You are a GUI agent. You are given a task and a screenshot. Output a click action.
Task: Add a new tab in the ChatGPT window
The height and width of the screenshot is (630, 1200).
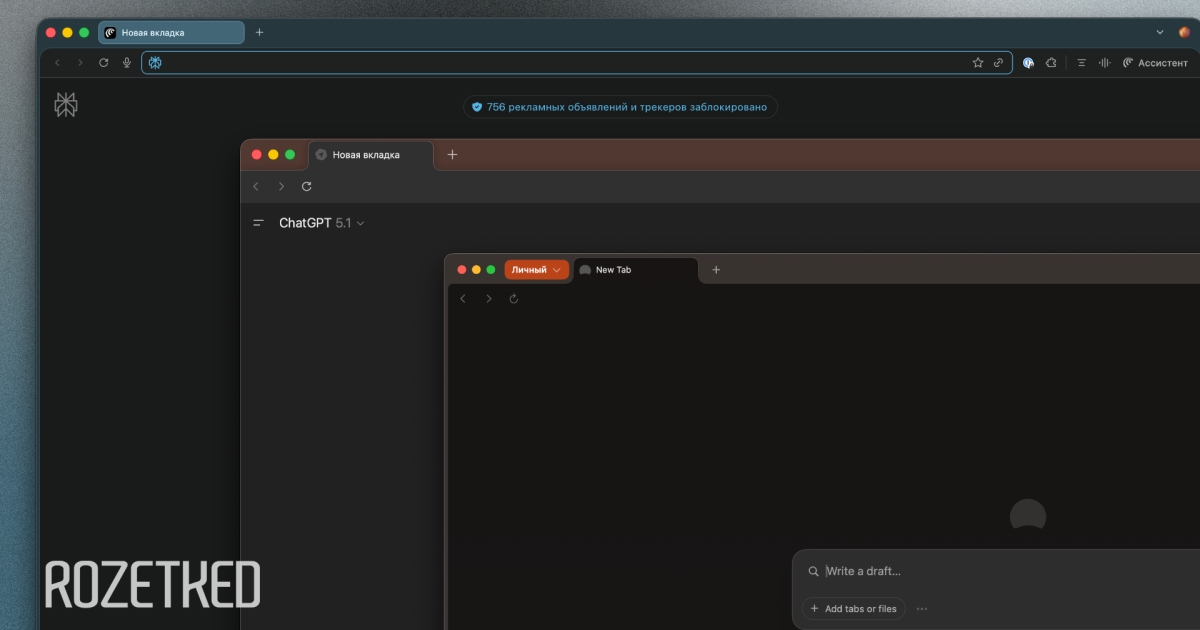pyautogui.click(x=452, y=155)
